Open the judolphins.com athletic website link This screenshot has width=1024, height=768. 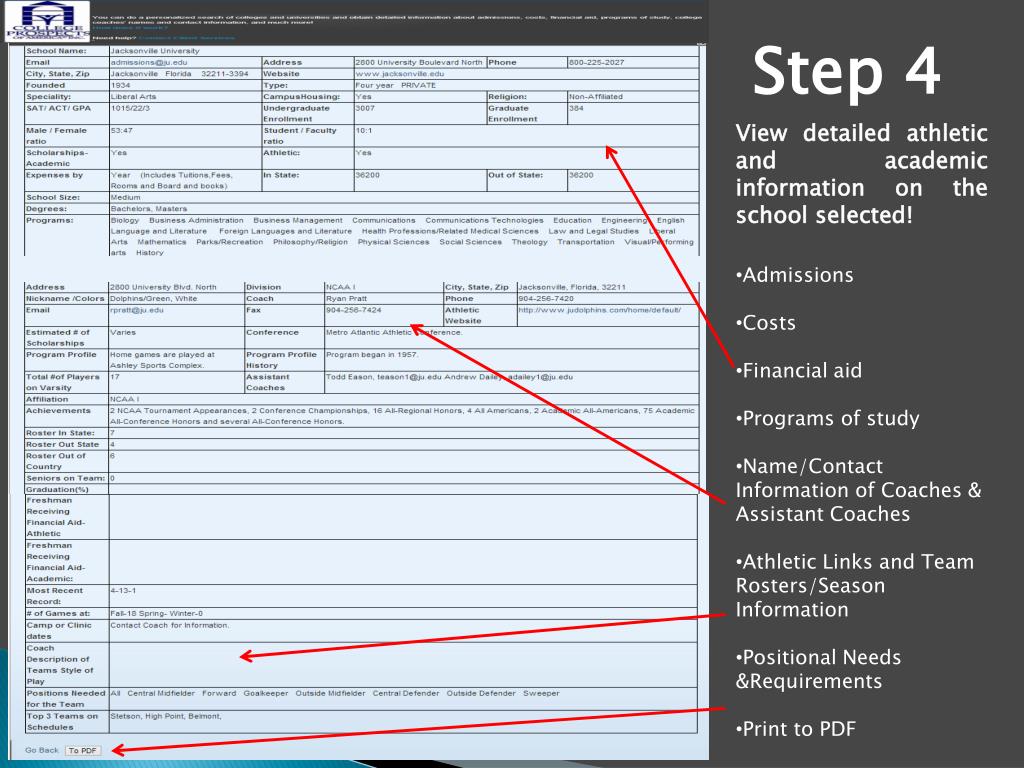pos(600,310)
